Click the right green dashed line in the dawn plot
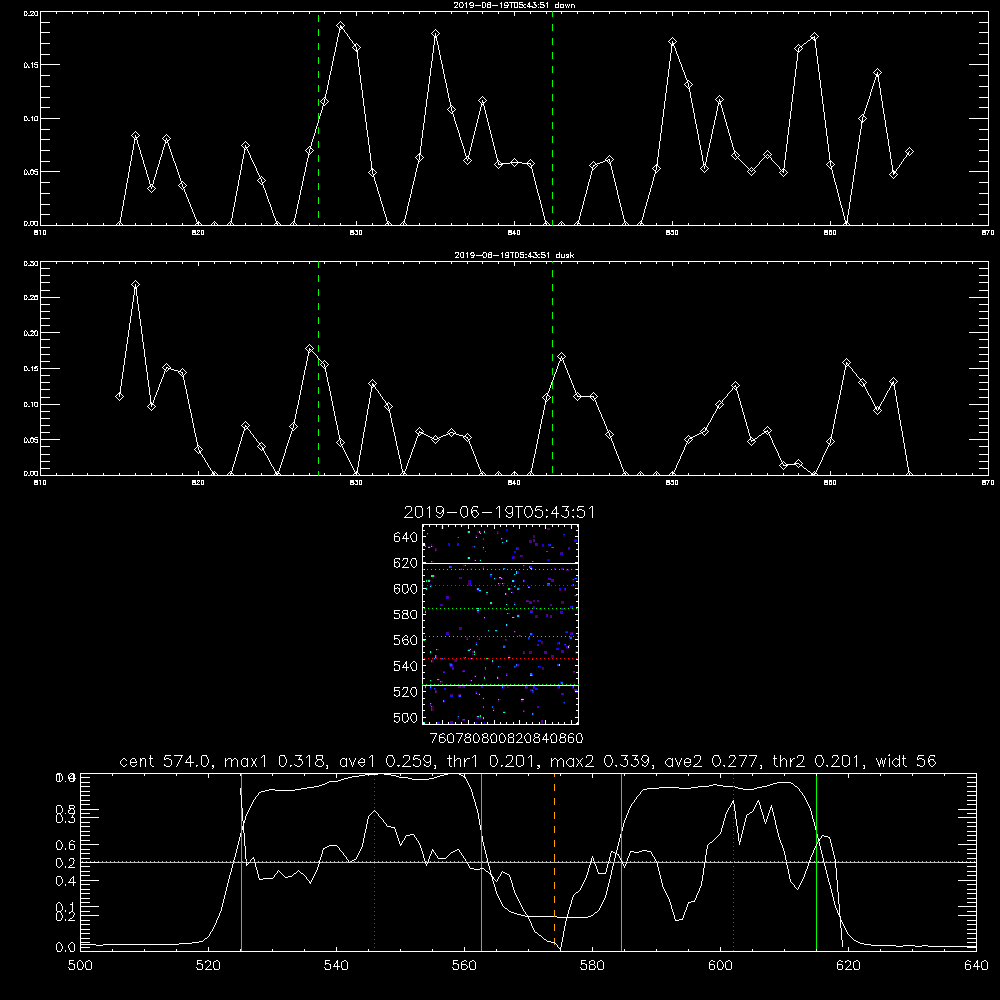The width and height of the screenshot is (1000, 1000). point(552,118)
